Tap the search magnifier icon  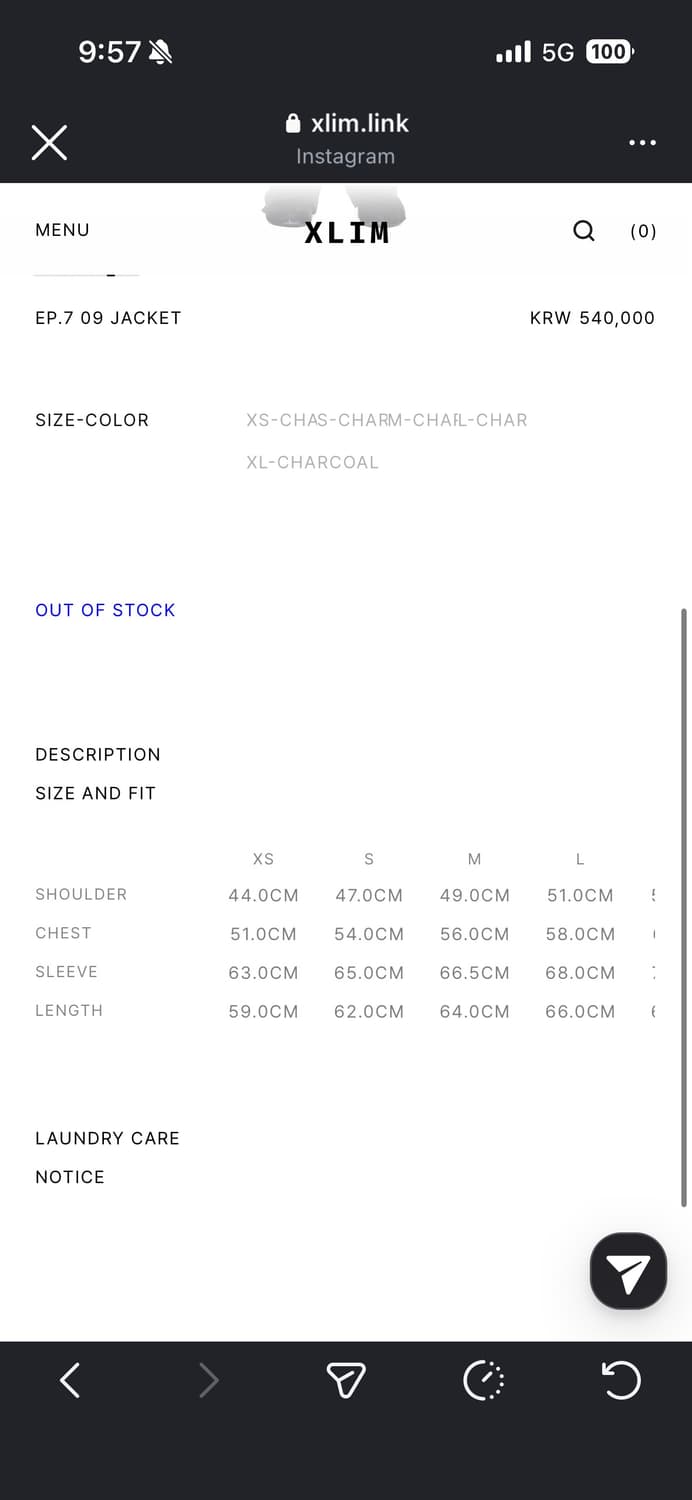click(584, 231)
